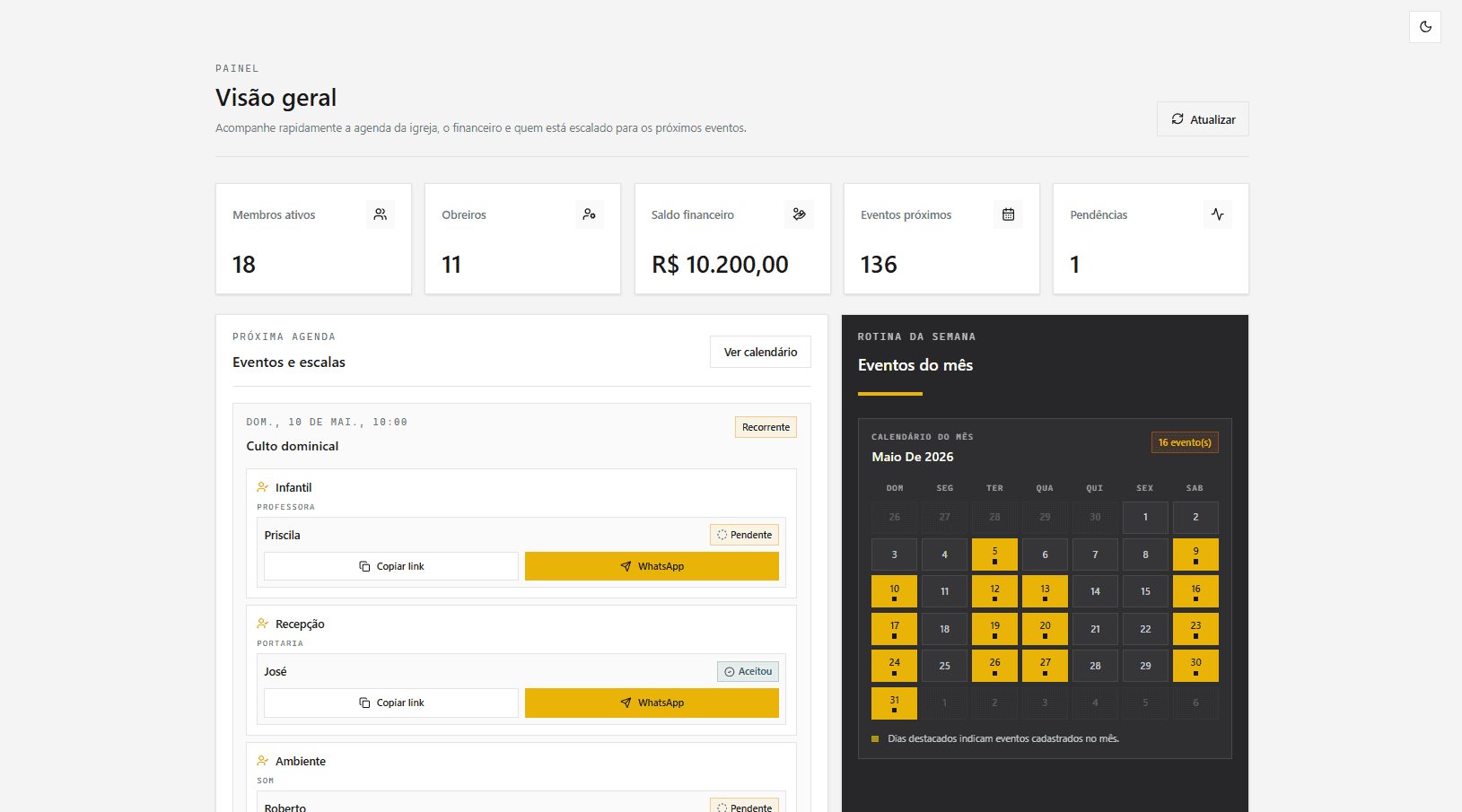This screenshot has width=1462, height=812.
Task: Select May 5 in the calendar
Action: click(x=994, y=554)
